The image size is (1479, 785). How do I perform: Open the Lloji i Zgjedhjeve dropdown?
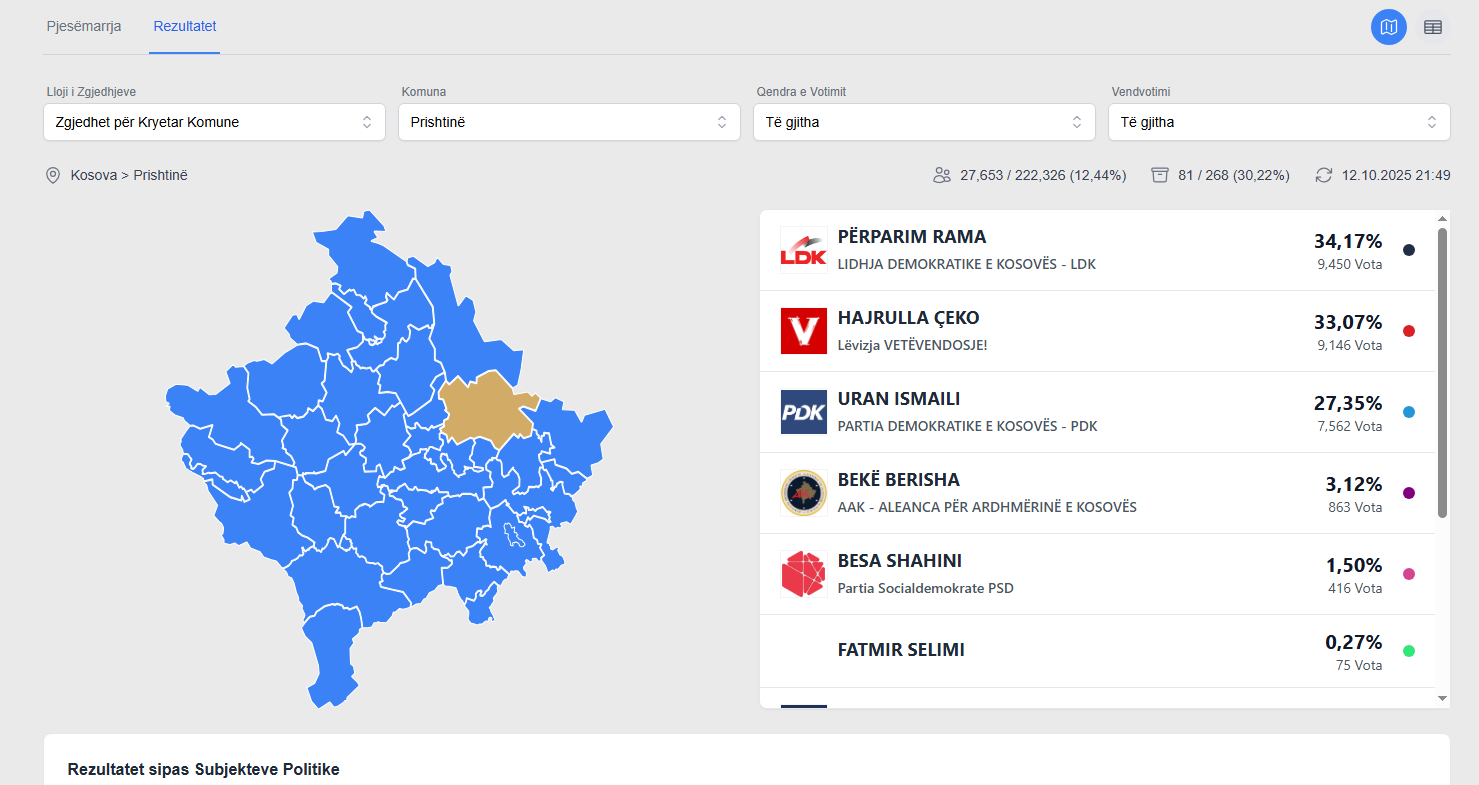(x=214, y=122)
